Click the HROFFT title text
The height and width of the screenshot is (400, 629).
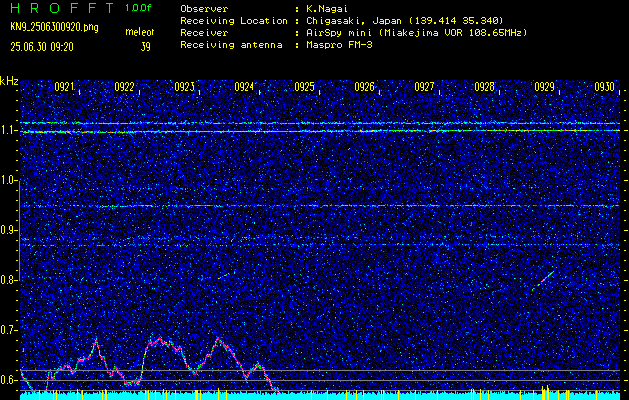pyautogui.click(x=62, y=8)
